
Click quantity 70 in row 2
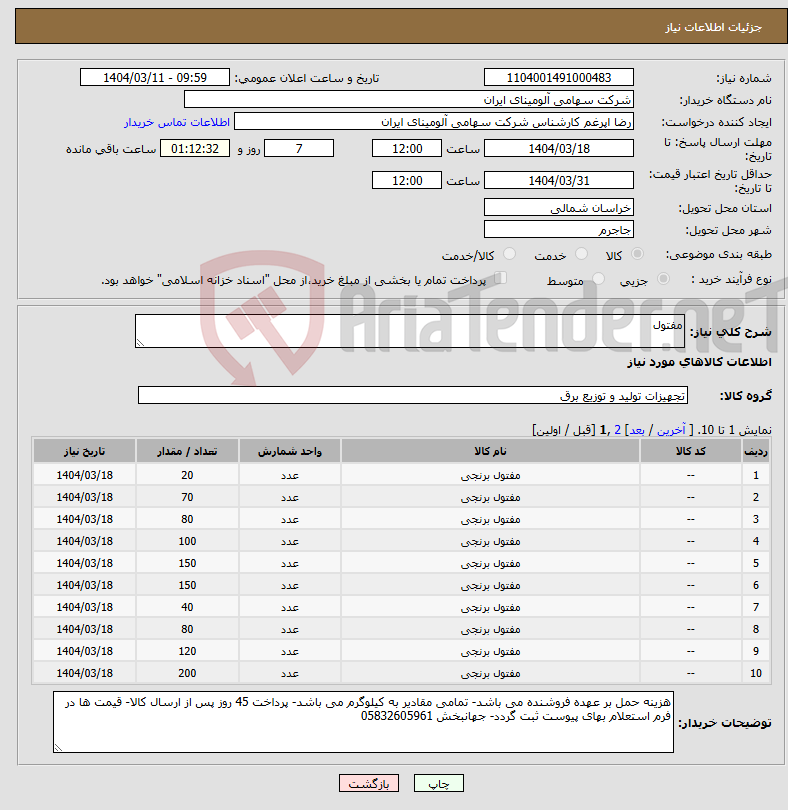pyautogui.click(x=187, y=497)
